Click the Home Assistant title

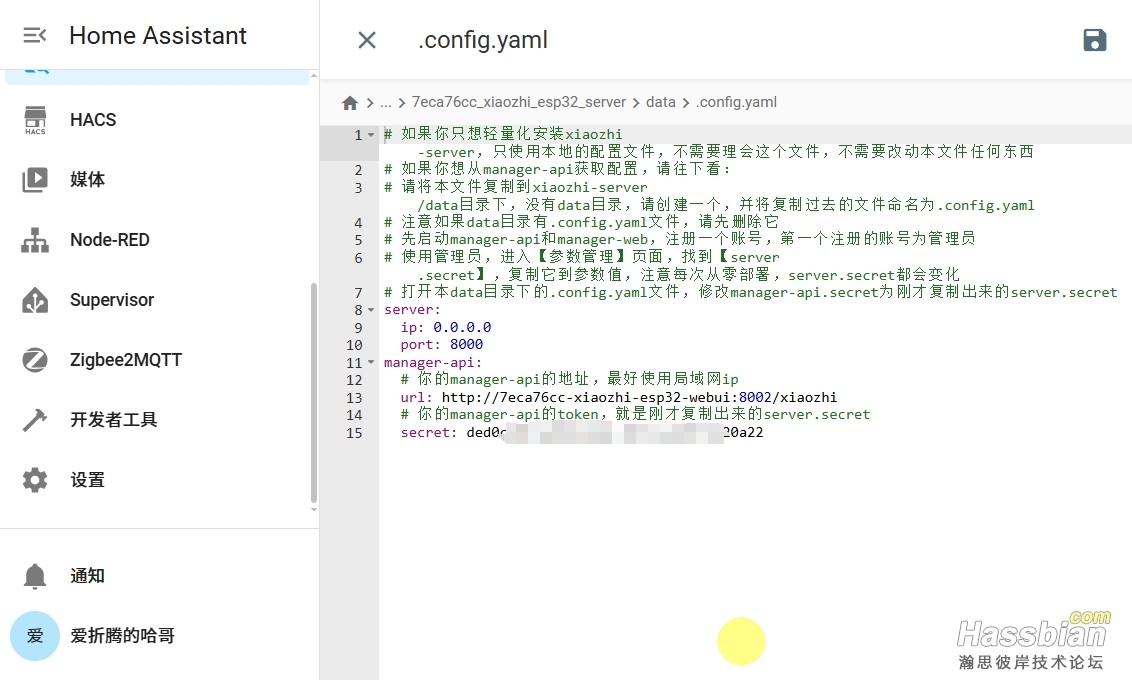click(158, 35)
